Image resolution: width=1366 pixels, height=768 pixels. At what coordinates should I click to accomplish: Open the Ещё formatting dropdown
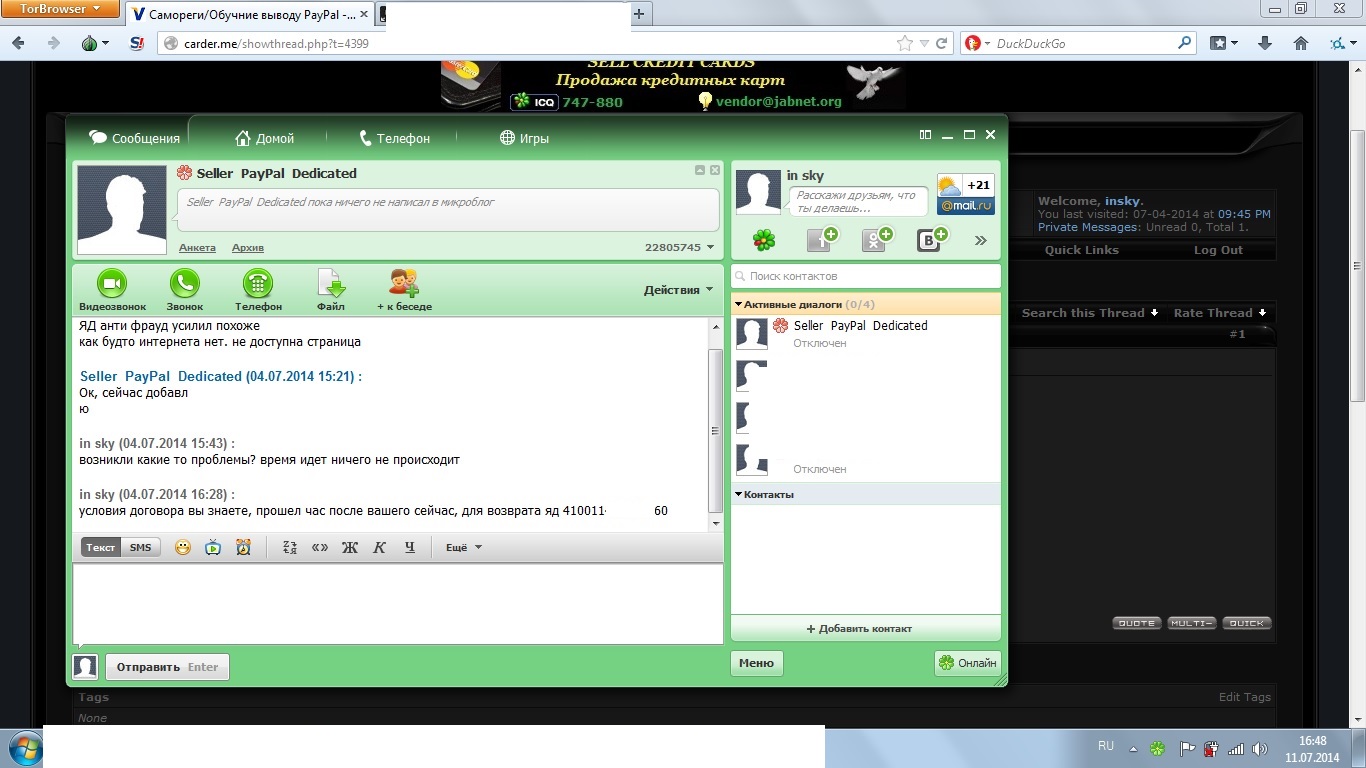coord(463,547)
